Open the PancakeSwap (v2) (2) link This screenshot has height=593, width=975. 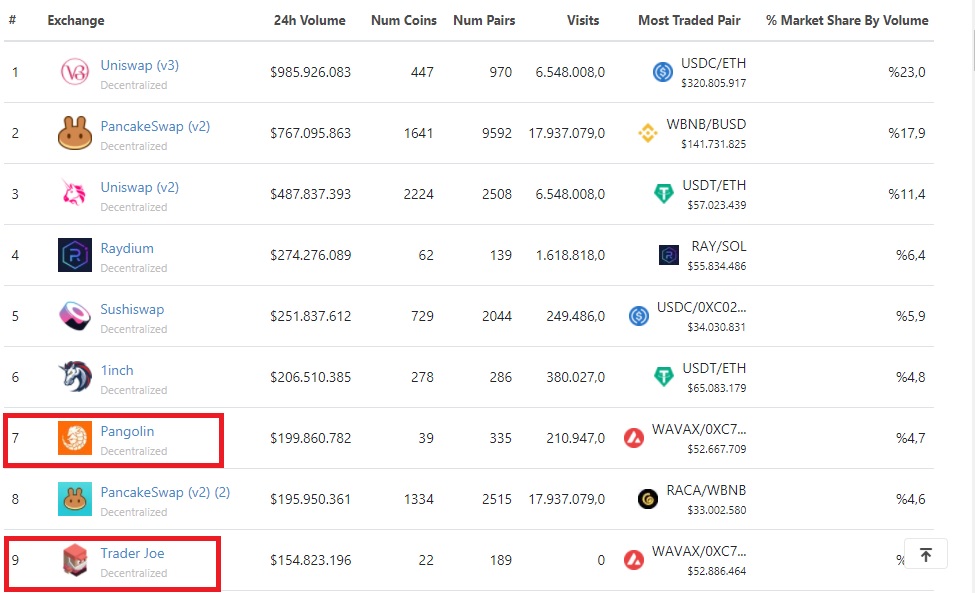click(x=165, y=492)
